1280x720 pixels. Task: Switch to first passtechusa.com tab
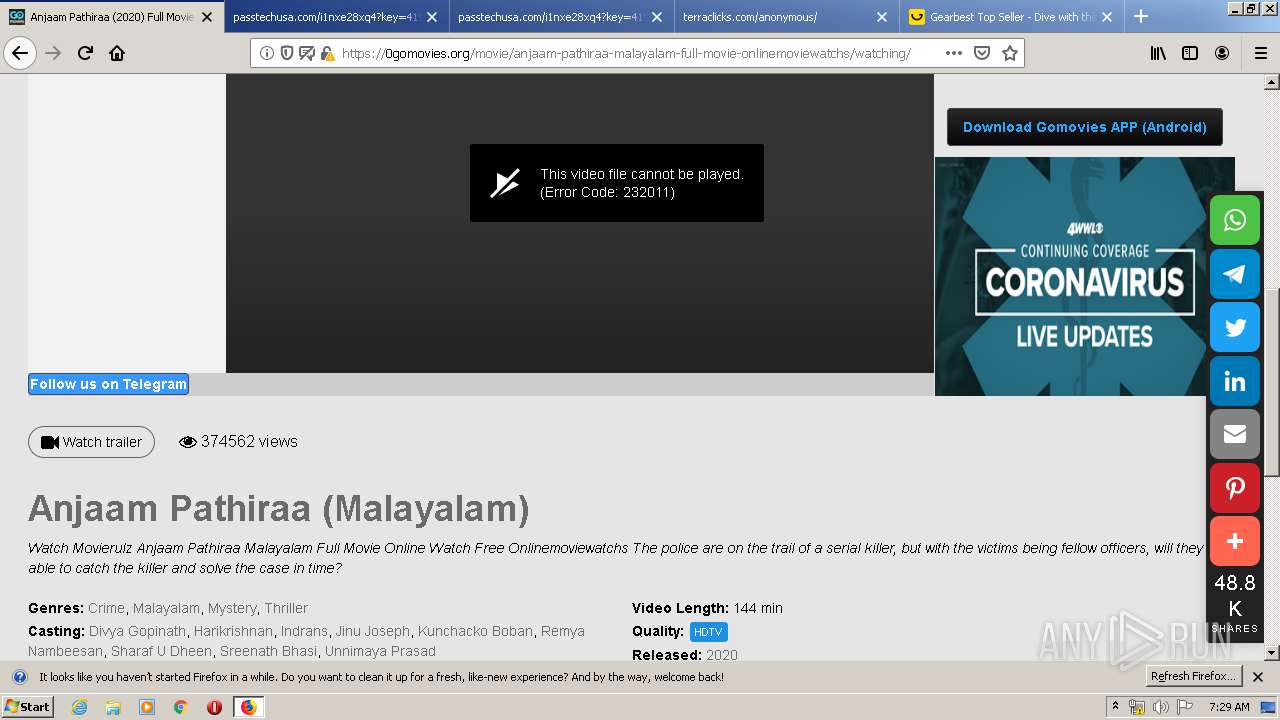[x=336, y=17]
